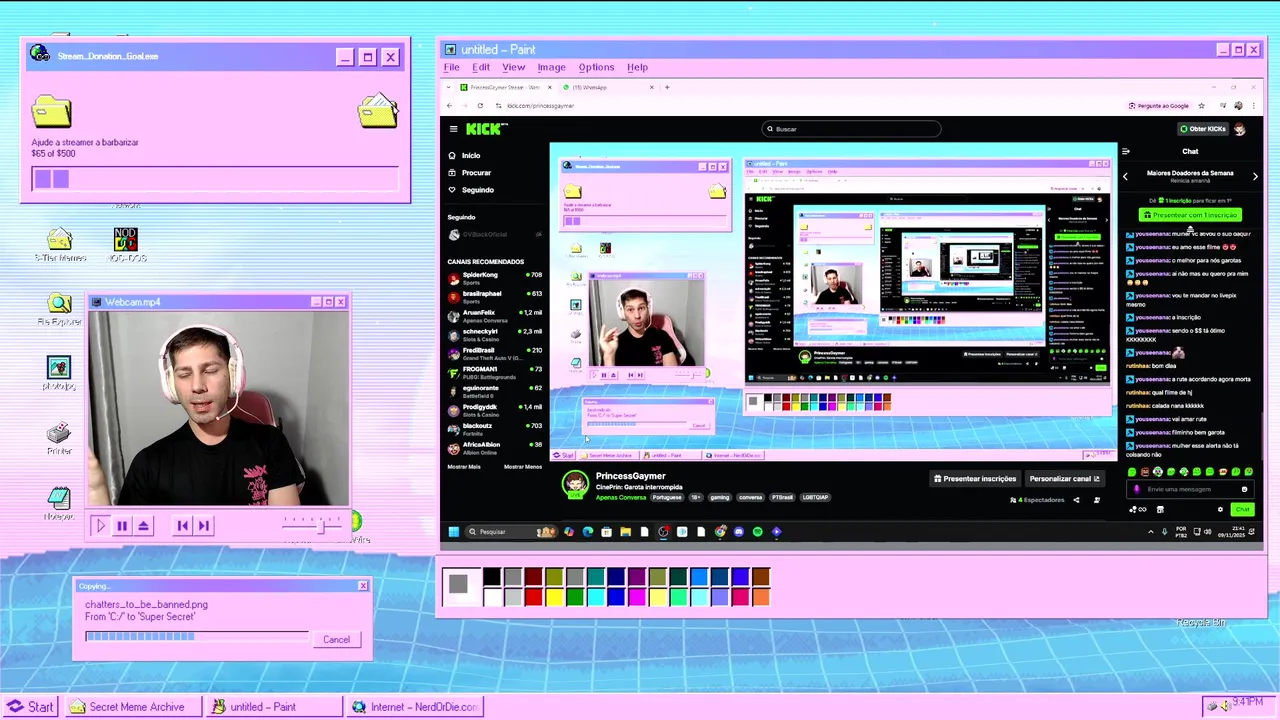Image resolution: width=1280 pixels, height=720 pixels.
Task: Open the Paint Edit menu
Action: pyautogui.click(x=481, y=67)
